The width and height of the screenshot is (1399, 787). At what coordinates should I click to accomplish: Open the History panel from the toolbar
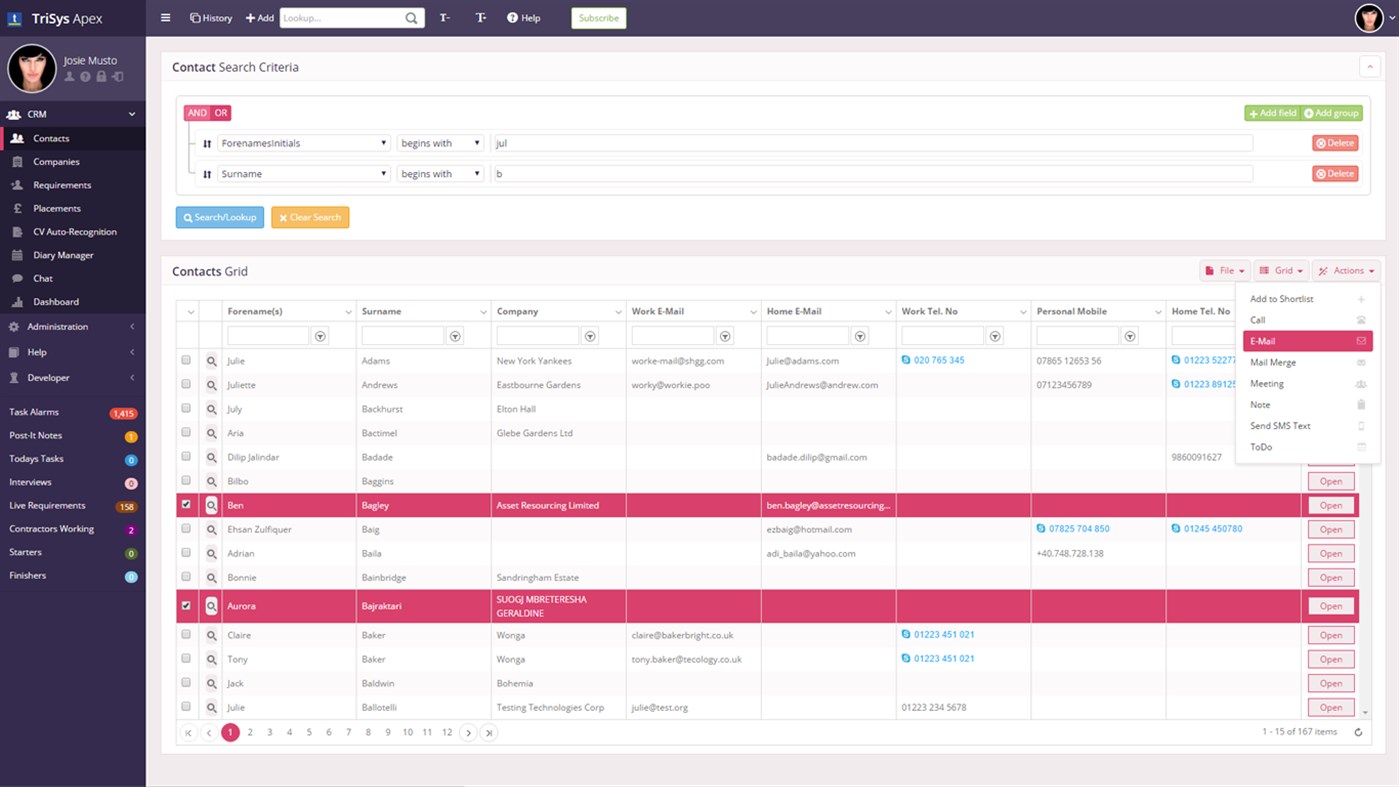click(210, 17)
